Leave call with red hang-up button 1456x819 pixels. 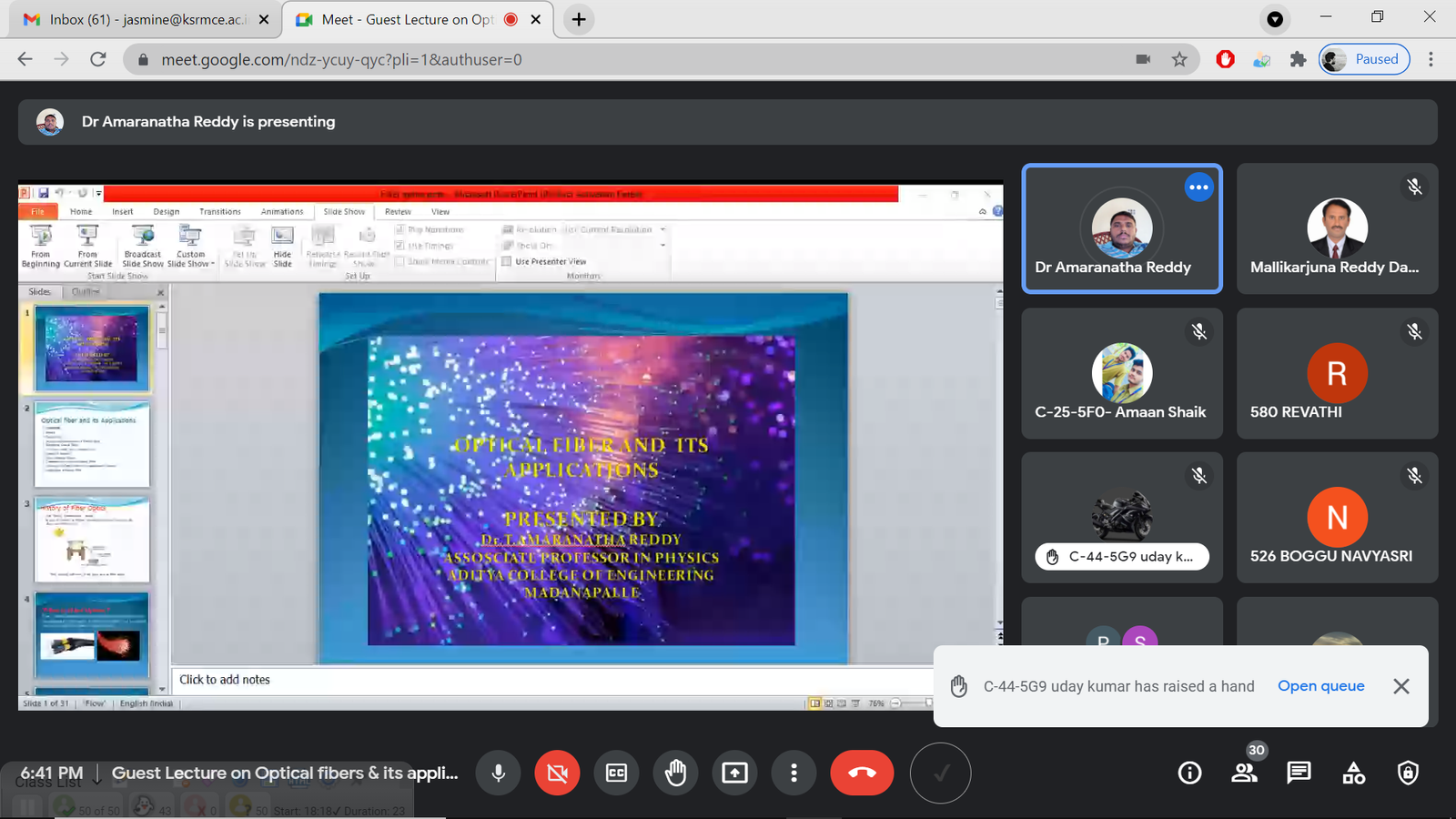pos(862,773)
